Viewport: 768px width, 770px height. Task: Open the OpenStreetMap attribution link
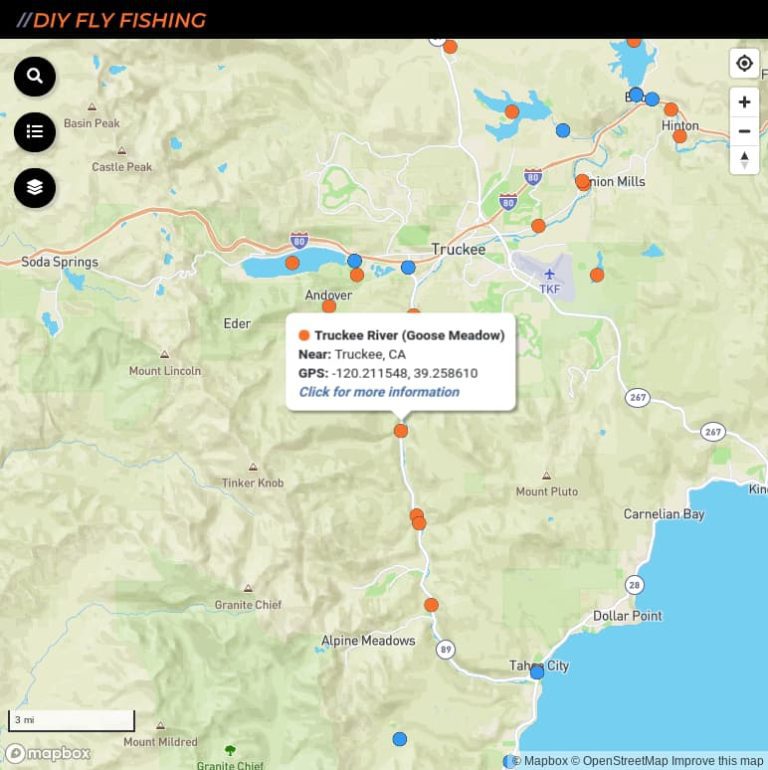tap(624, 761)
